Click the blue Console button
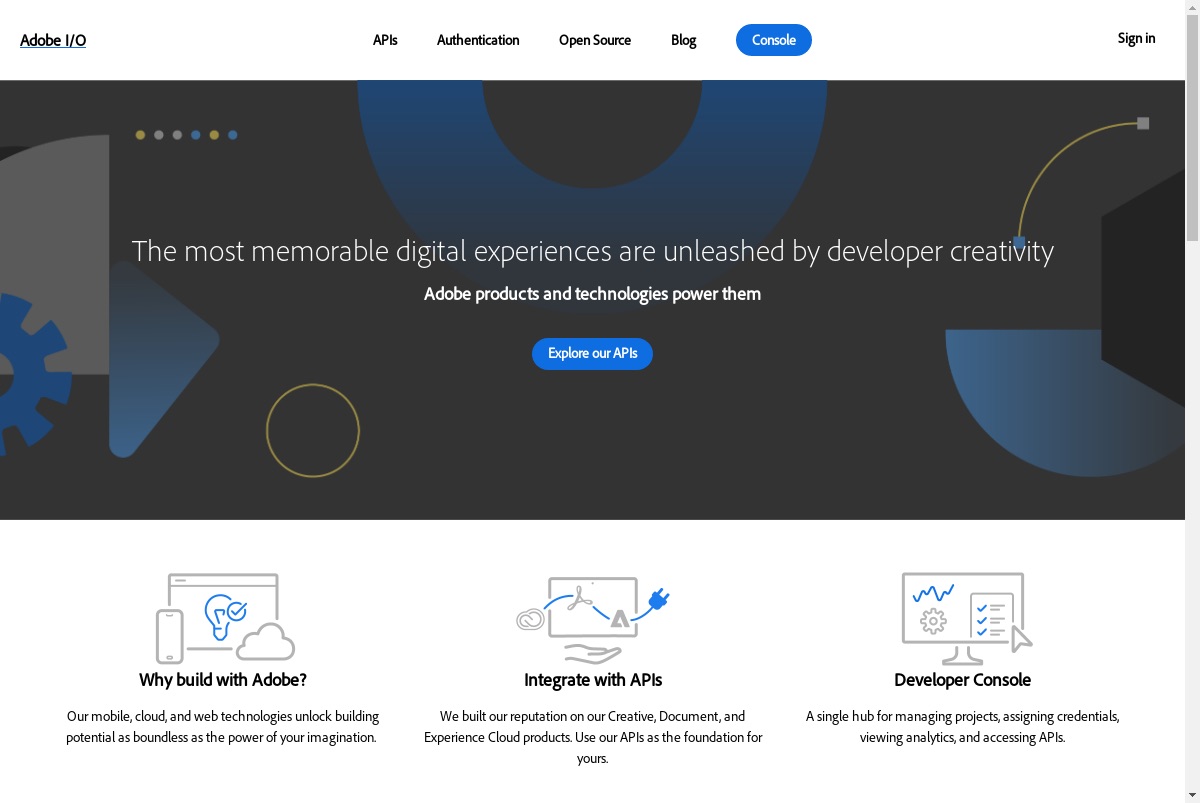This screenshot has height=803, width=1200. (x=774, y=40)
